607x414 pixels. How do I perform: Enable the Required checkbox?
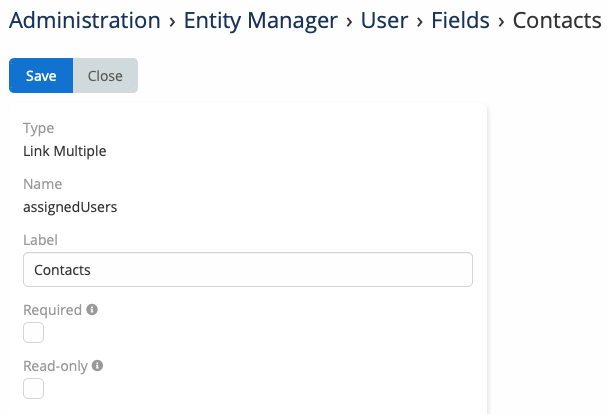(34, 333)
